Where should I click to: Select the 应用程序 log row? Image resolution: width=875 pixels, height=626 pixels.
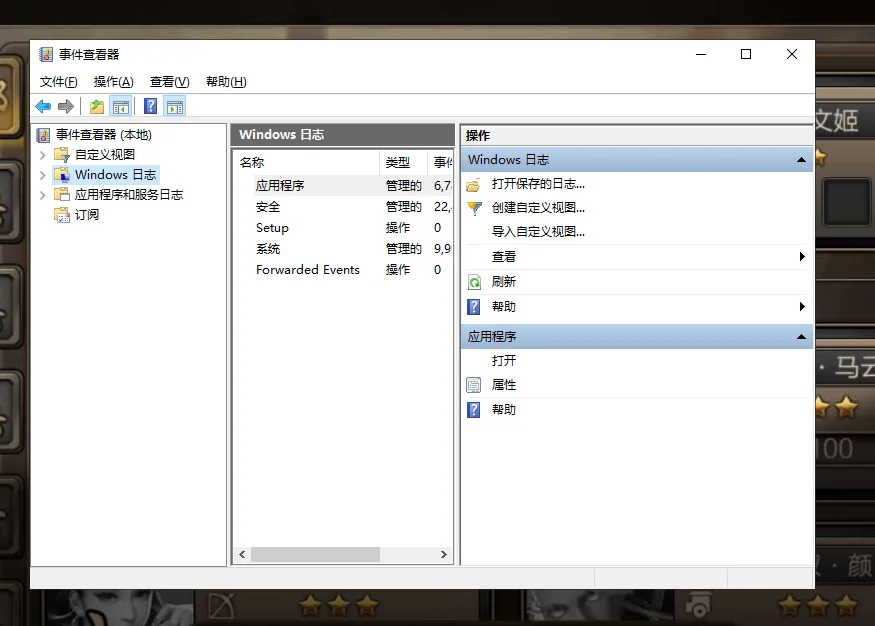point(343,186)
